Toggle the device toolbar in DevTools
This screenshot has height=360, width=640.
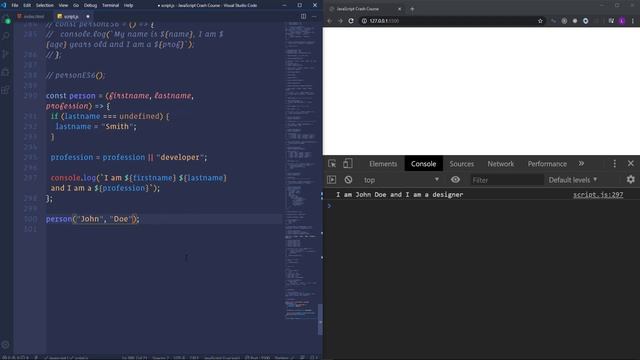click(x=347, y=164)
